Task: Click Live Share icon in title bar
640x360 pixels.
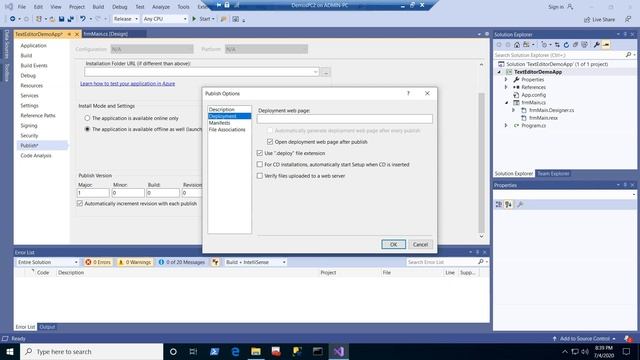Action: coord(587,19)
